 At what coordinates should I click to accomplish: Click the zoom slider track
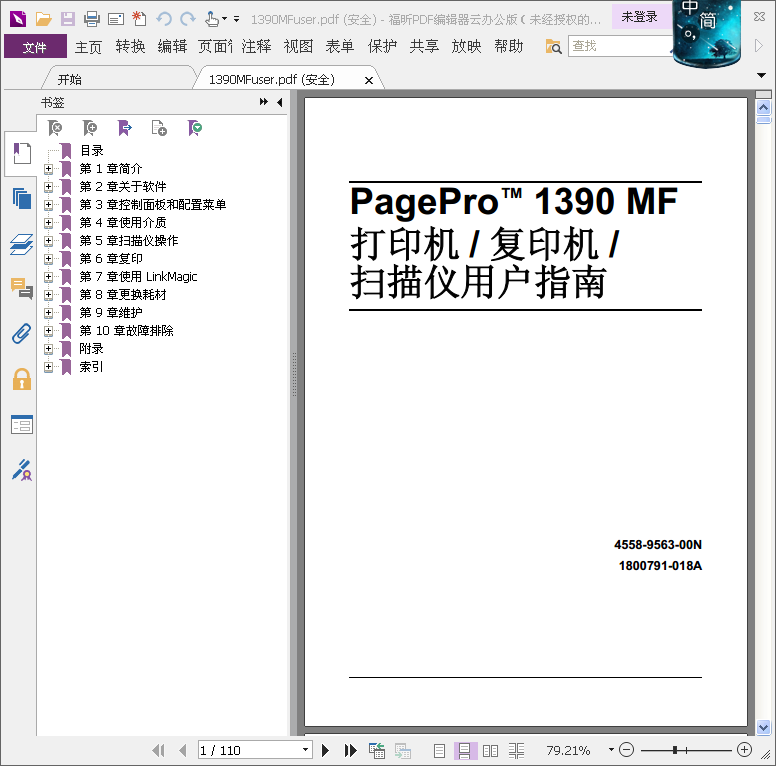[686, 751]
